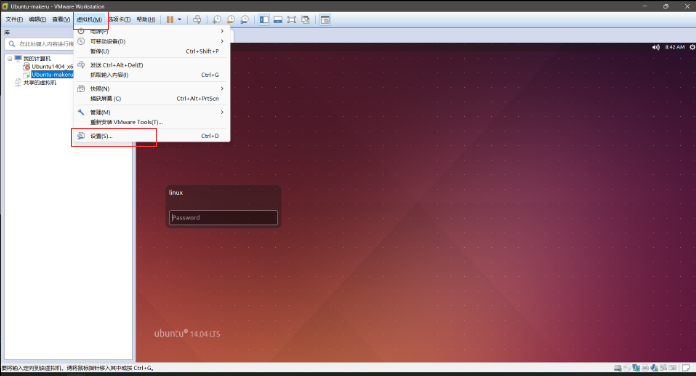Pause the virtual machine from toolbar
The width and height of the screenshot is (696, 376).
(x=170, y=20)
